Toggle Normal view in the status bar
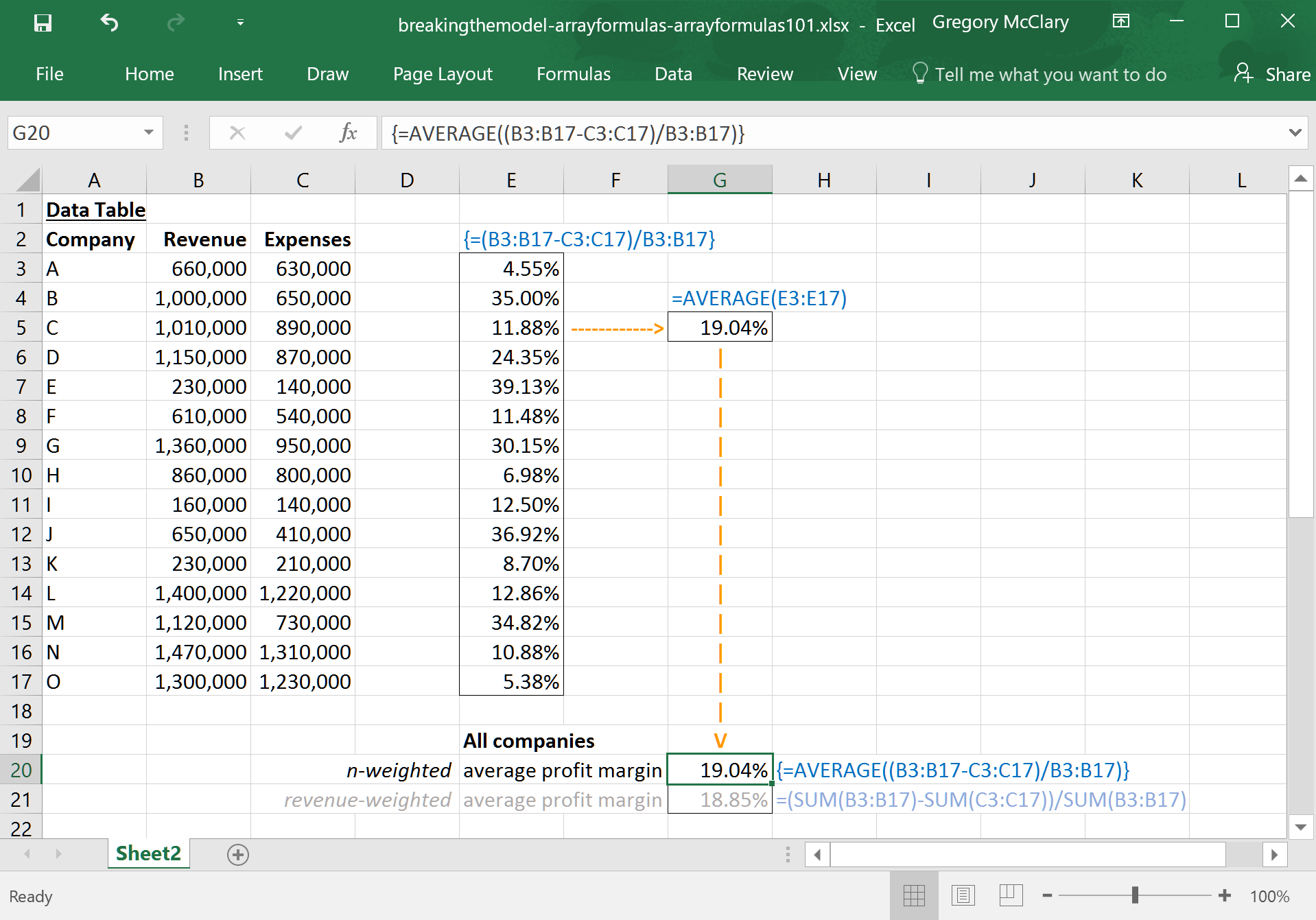This screenshot has height=920, width=1316. pyautogui.click(x=915, y=895)
